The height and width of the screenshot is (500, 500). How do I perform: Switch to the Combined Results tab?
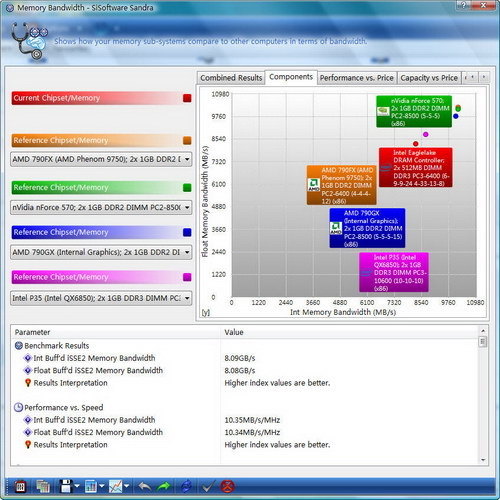[x=231, y=78]
